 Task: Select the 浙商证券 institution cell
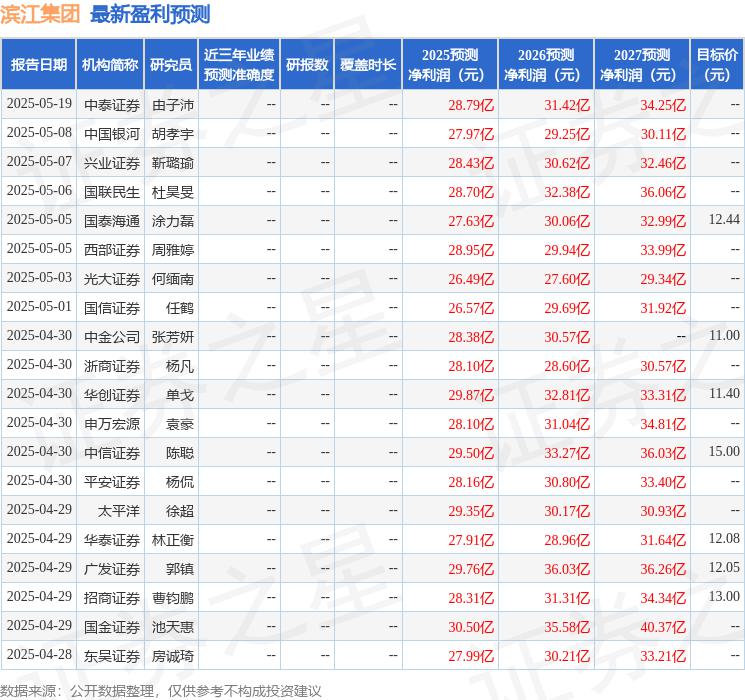click(x=112, y=366)
